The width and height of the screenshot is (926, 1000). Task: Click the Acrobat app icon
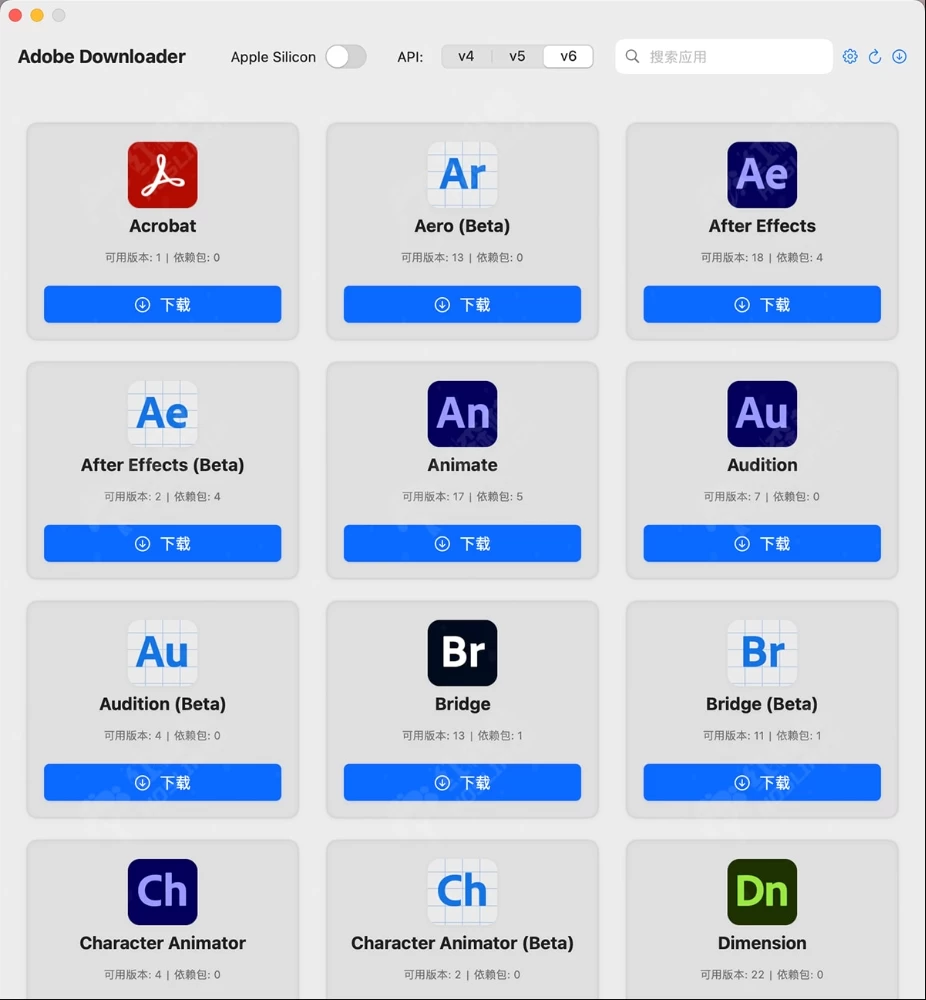(163, 175)
